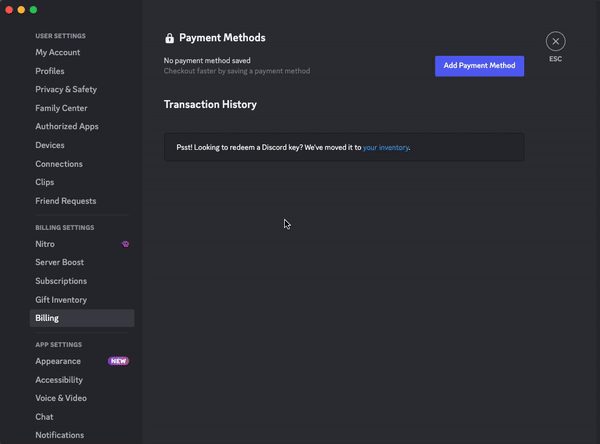
Task: Open Clips settings
Action: click(x=45, y=182)
